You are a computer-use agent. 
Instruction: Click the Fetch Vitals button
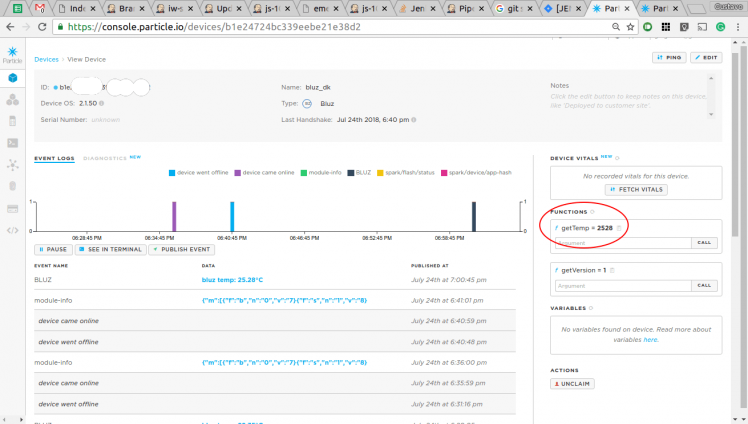coord(636,189)
